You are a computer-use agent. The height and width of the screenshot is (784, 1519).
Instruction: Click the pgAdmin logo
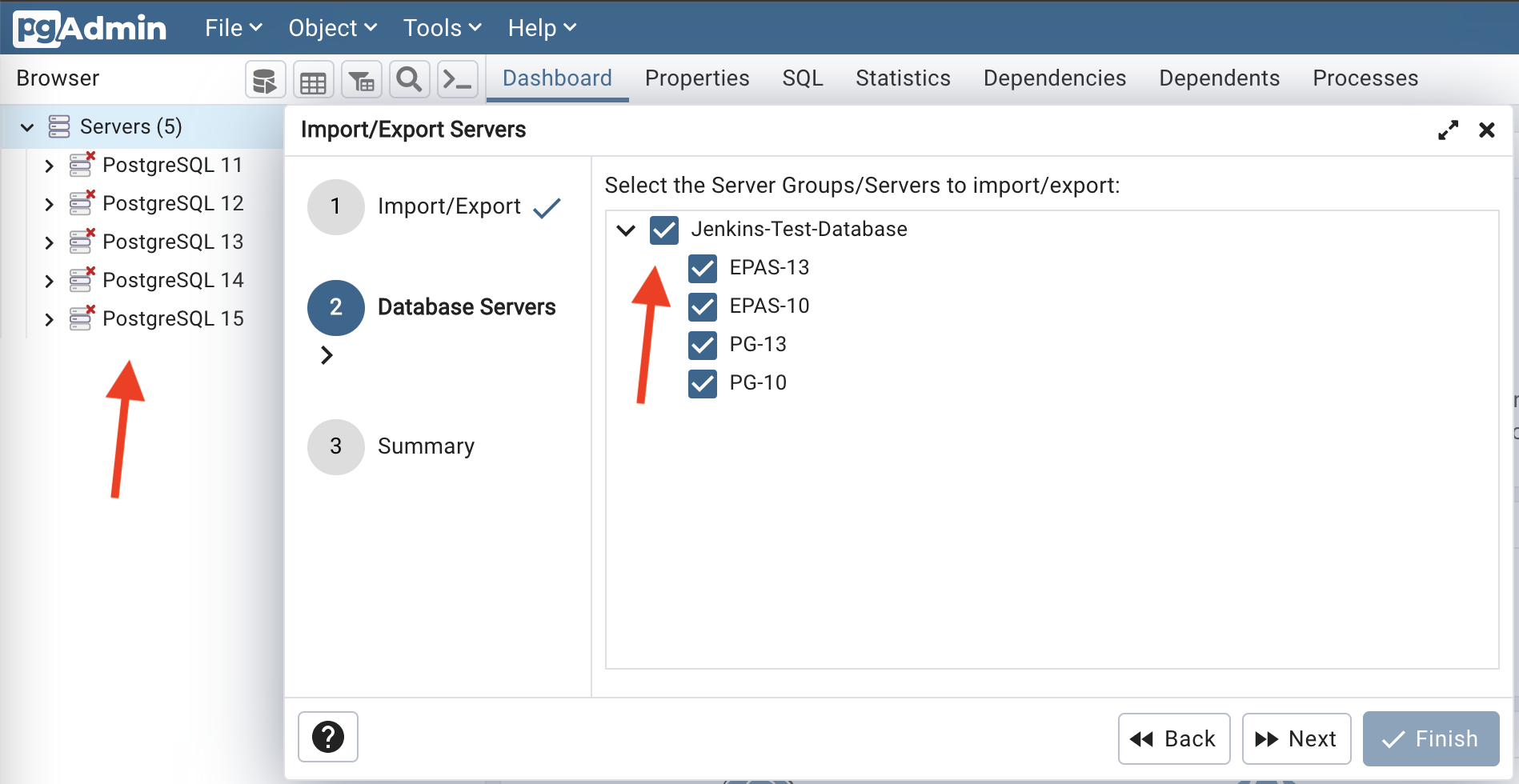(89, 26)
